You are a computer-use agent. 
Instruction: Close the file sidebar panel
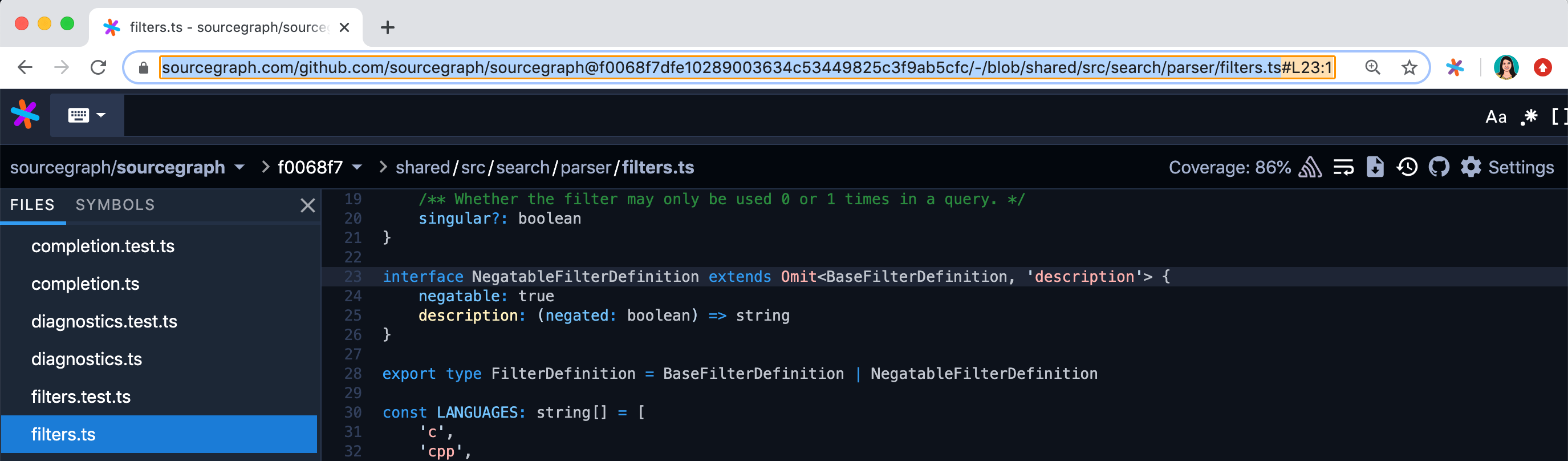point(307,205)
